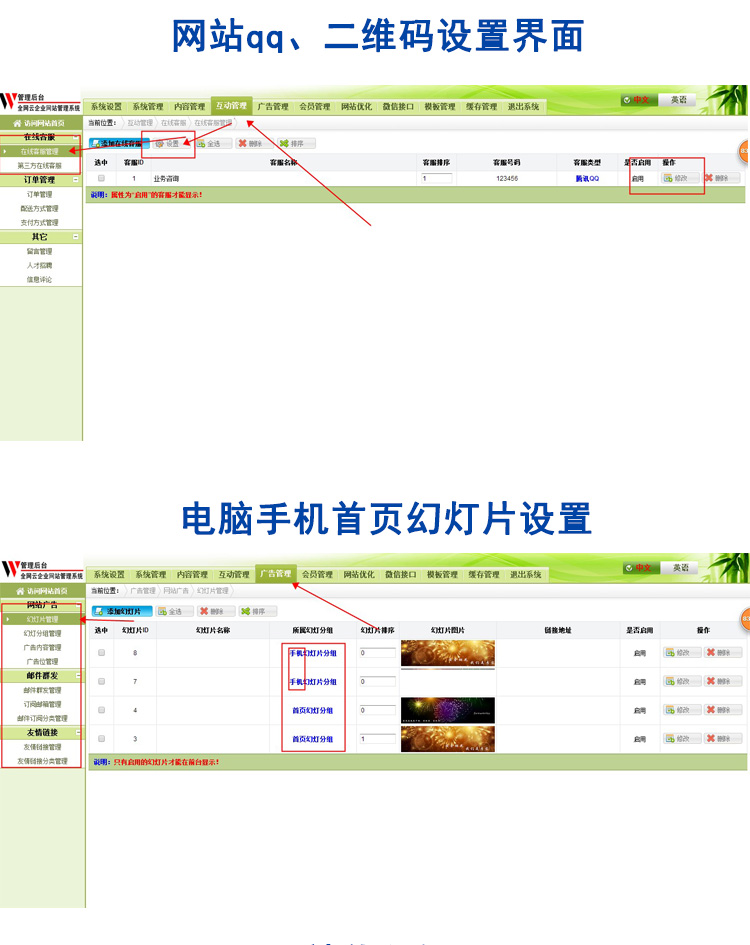Click toolbar 删除 red X on online-service screen
The width and height of the screenshot is (750, 945).
click(x=242, y=143)
